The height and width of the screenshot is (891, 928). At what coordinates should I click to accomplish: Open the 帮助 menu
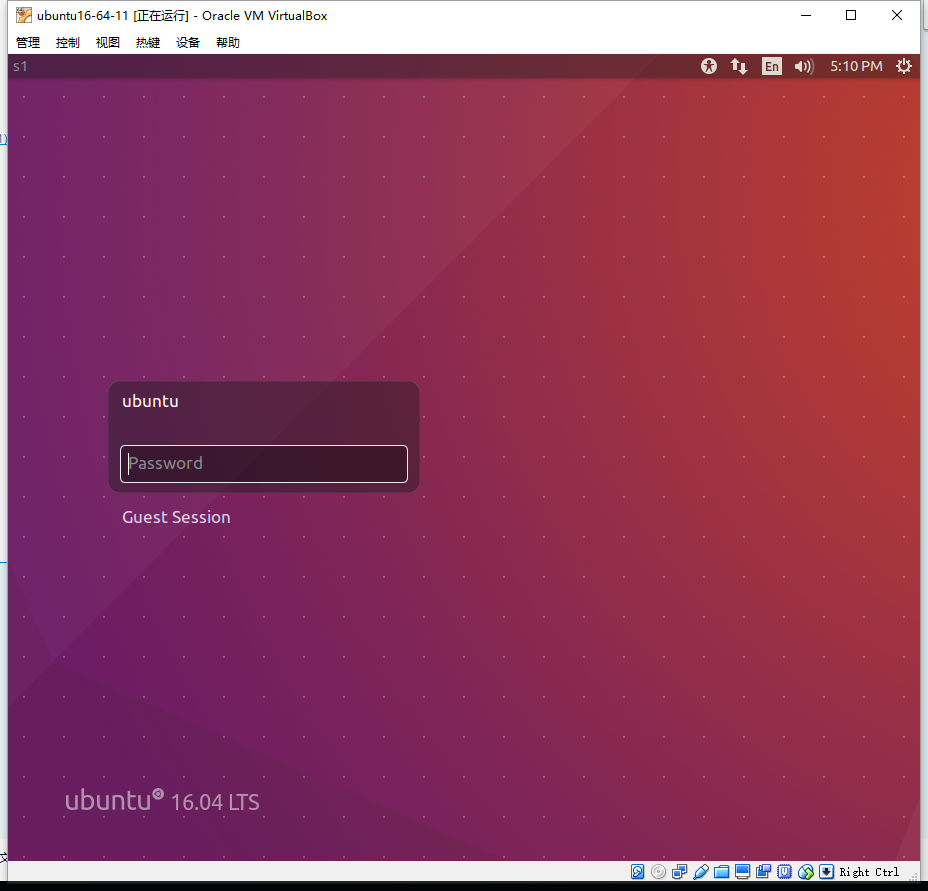coord(228,43)
